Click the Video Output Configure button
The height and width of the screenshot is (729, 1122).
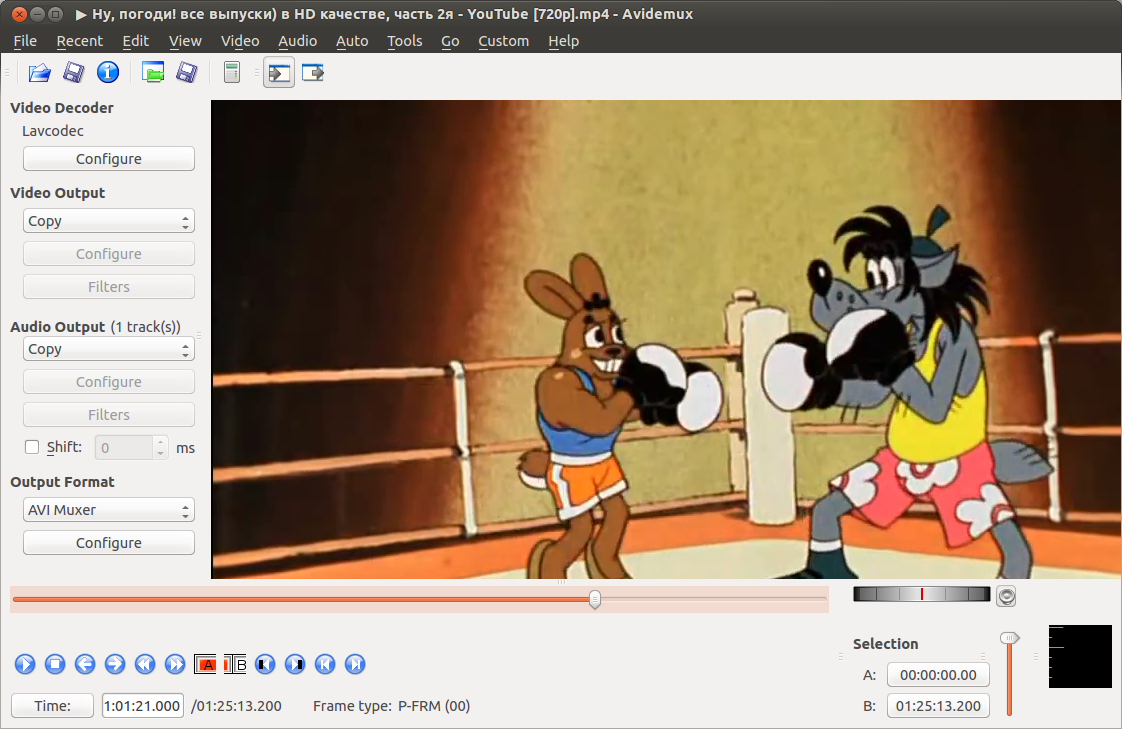[109, 254]
